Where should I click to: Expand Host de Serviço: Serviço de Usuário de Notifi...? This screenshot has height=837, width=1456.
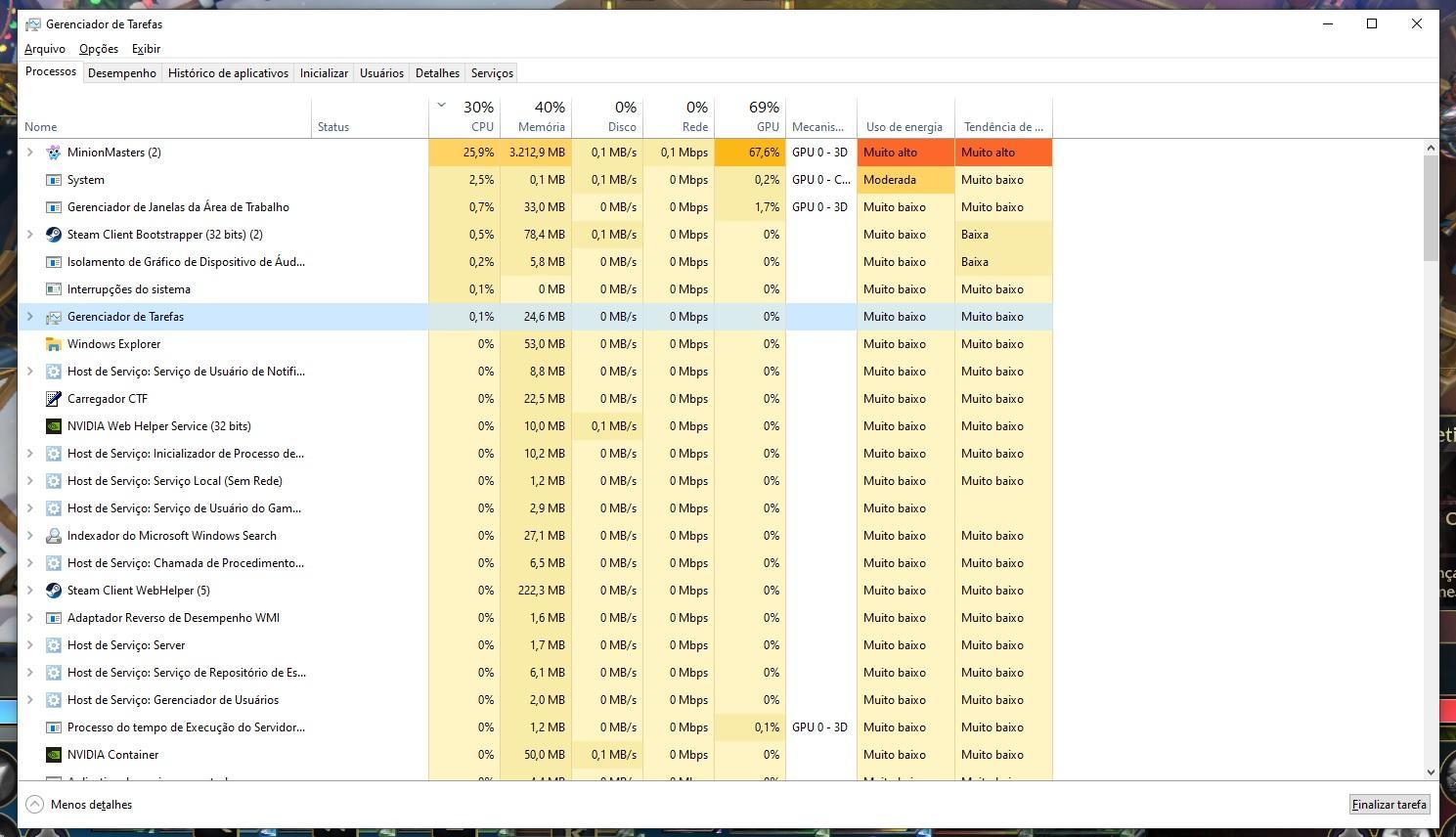point(29,372)
